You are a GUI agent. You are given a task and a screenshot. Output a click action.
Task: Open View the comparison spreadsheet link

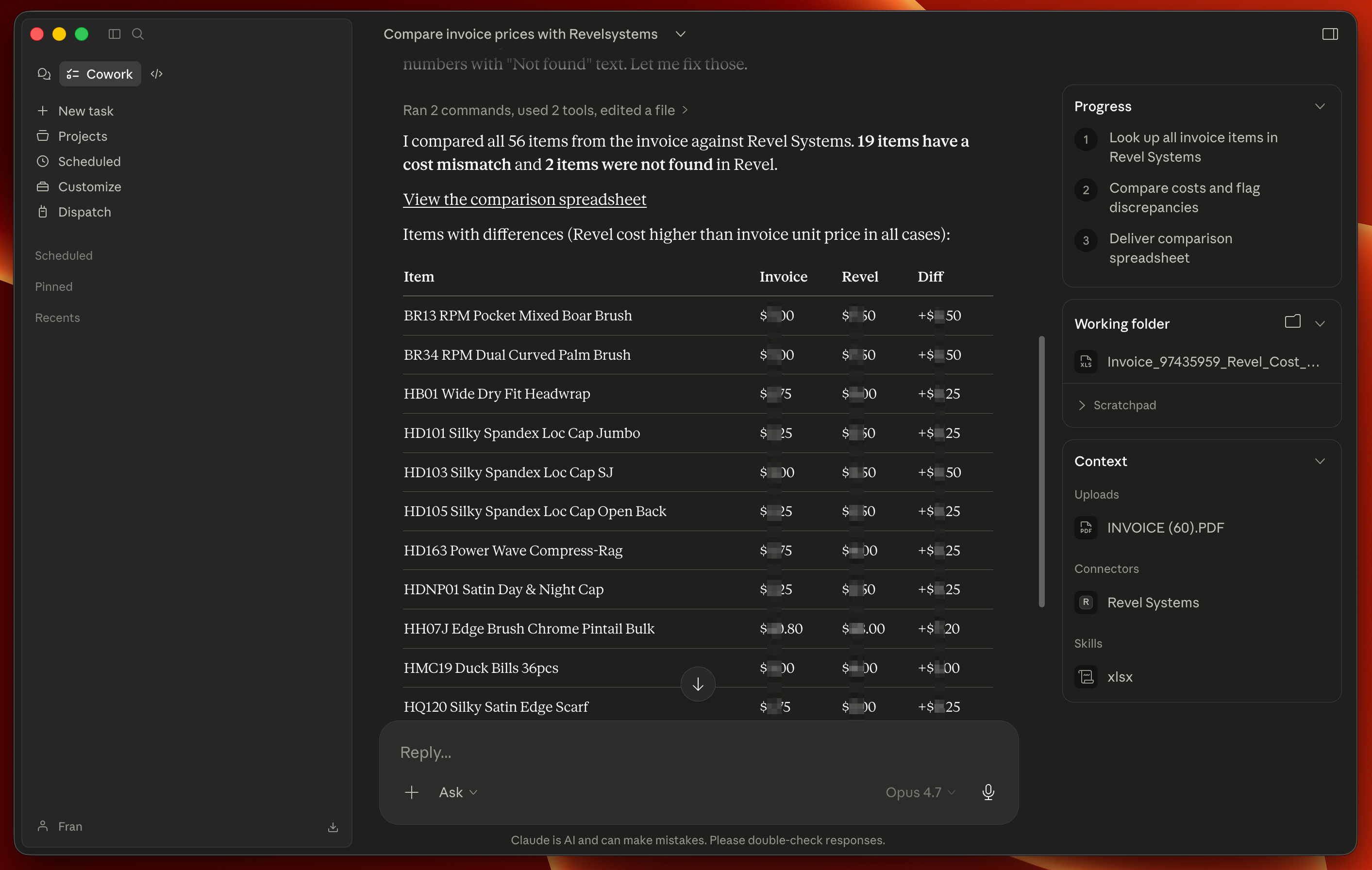coord(524,200)
